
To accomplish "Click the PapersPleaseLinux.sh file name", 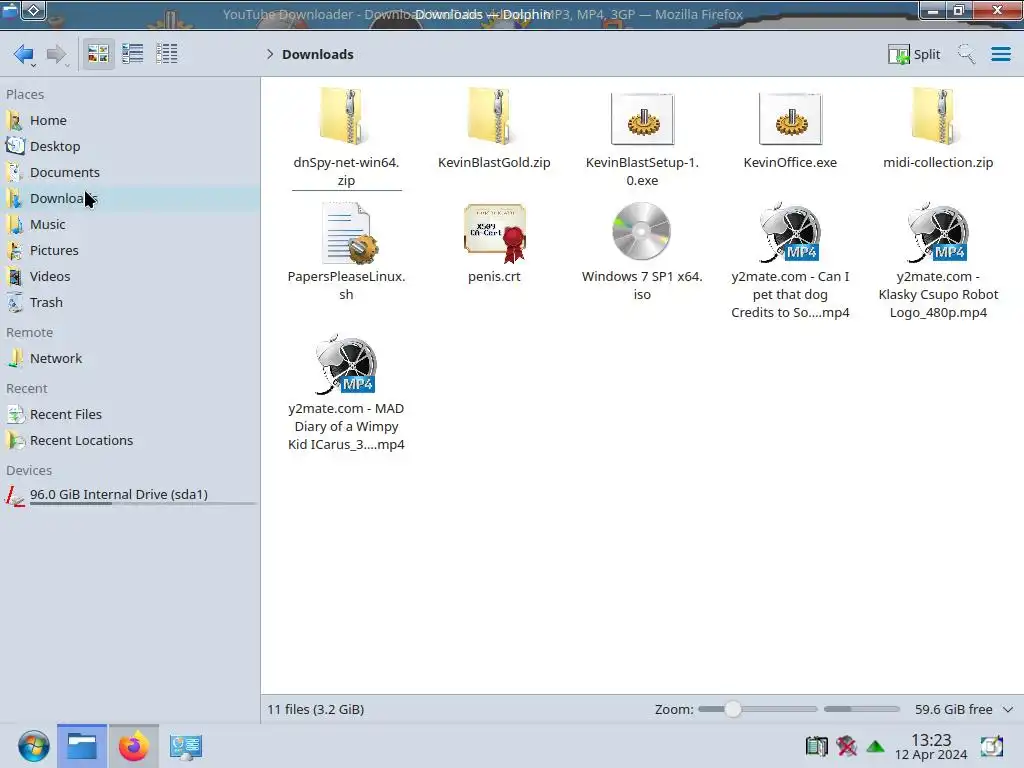I will point(346,285).
